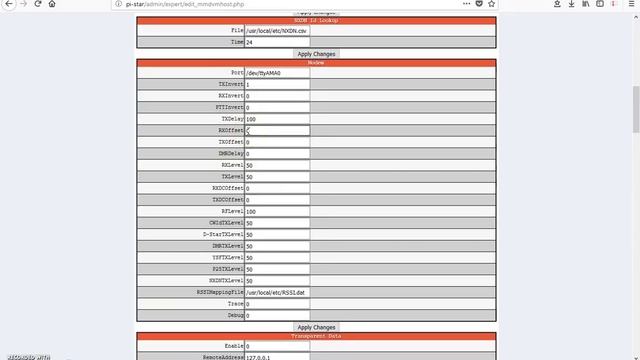The image size is (640, 360).
Task: Click the red extension icon in toolbar
Action: pyautogui.click(x=613, y=4)
